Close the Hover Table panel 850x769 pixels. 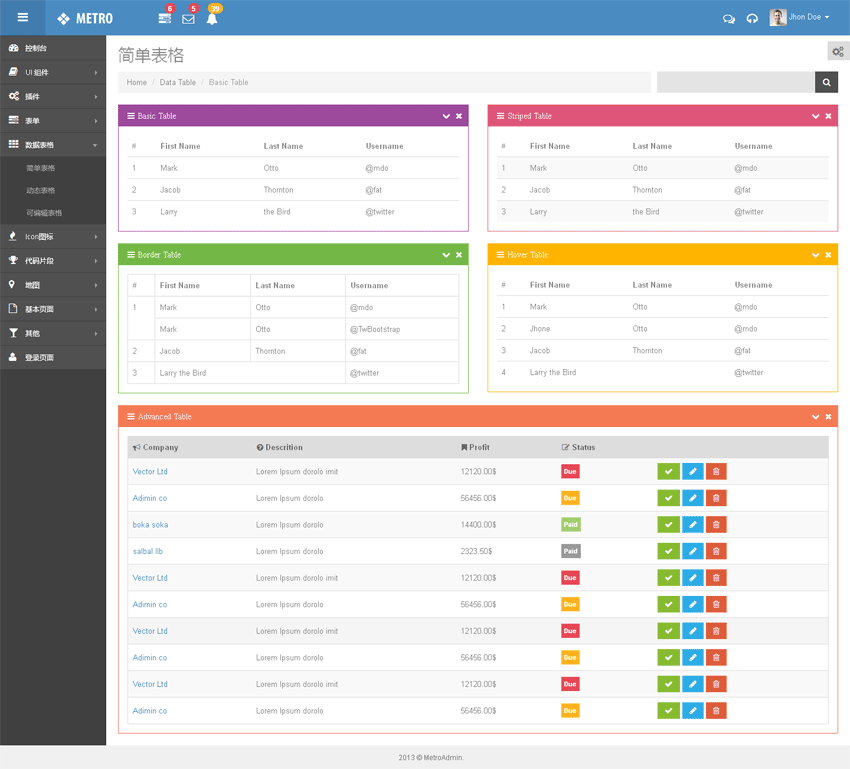(828, 255)
